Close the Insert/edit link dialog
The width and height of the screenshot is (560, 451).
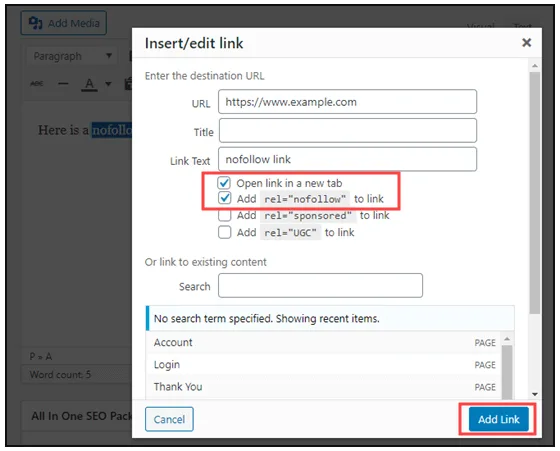tap(526, 43)
